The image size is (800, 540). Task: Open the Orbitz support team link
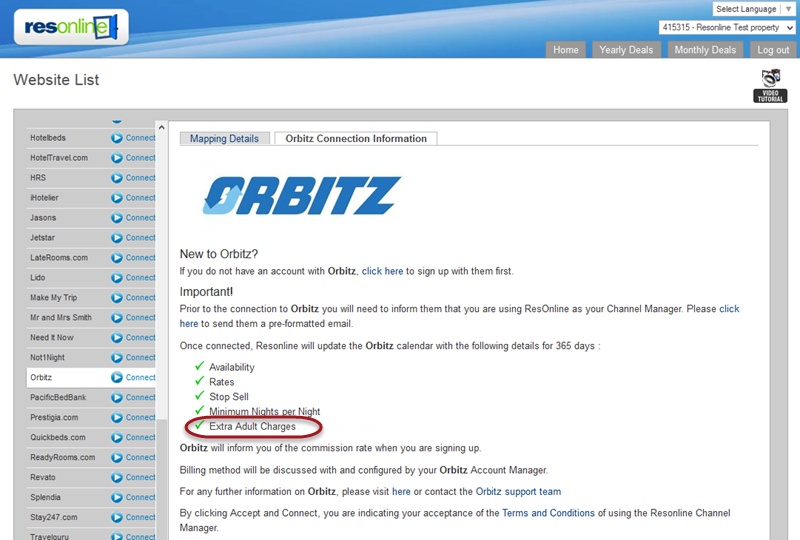[x=518, y=492]
